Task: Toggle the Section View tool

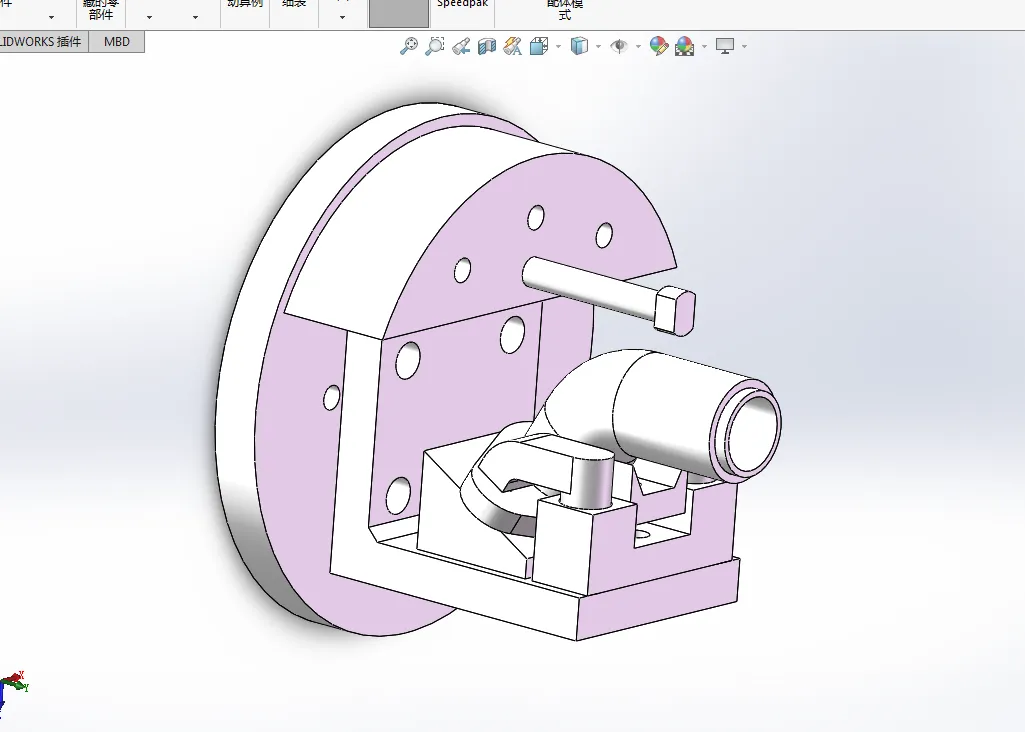Action: [x=487, y=46]
